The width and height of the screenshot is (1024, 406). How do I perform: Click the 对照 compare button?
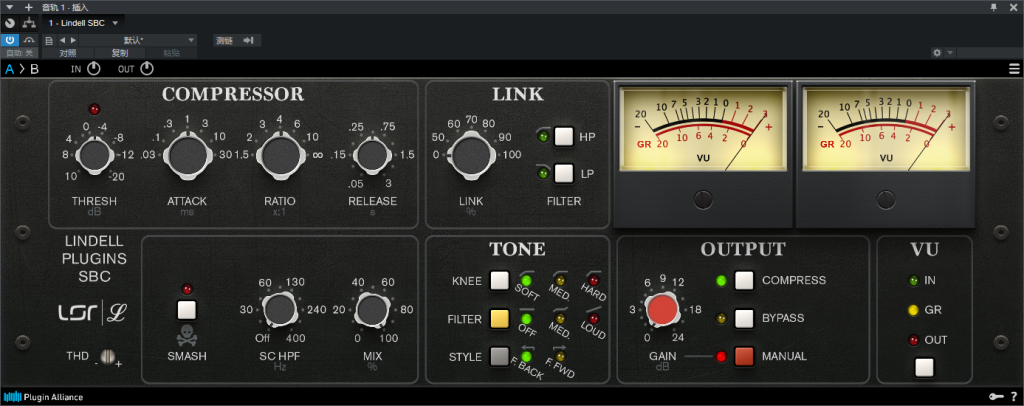coord(67,53)
